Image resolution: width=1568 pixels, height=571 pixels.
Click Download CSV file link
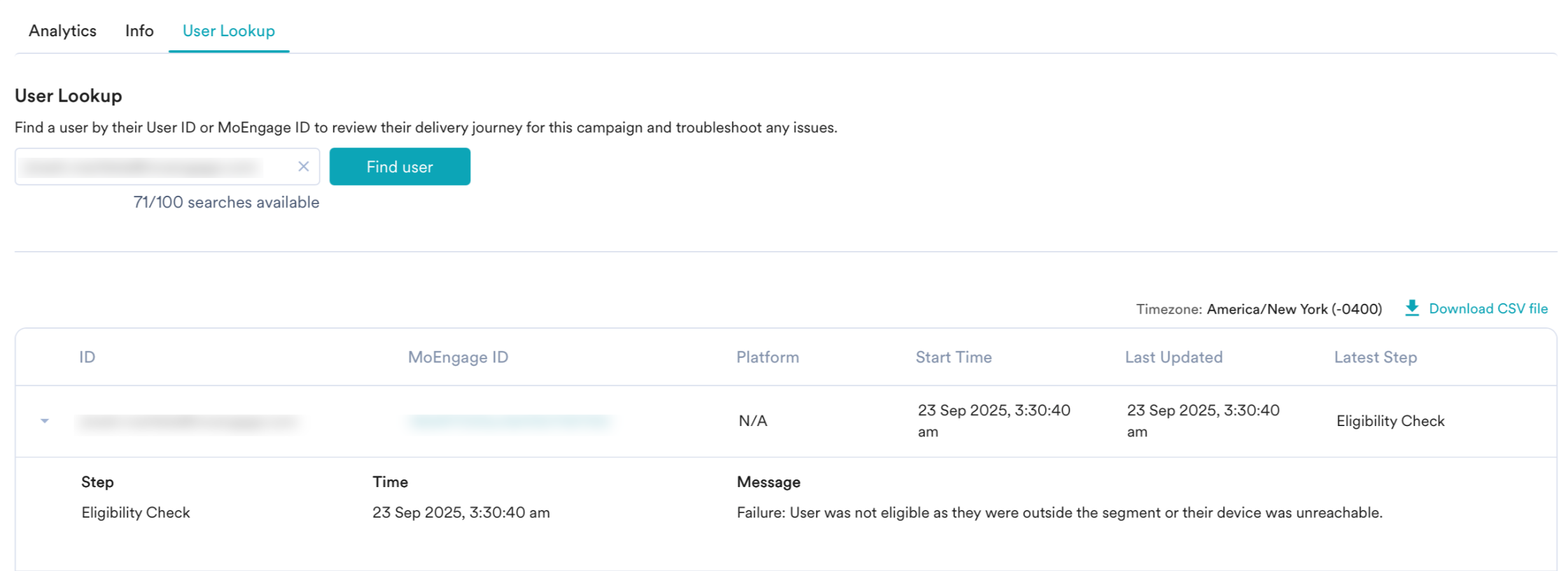click(x=1488, y=308)
